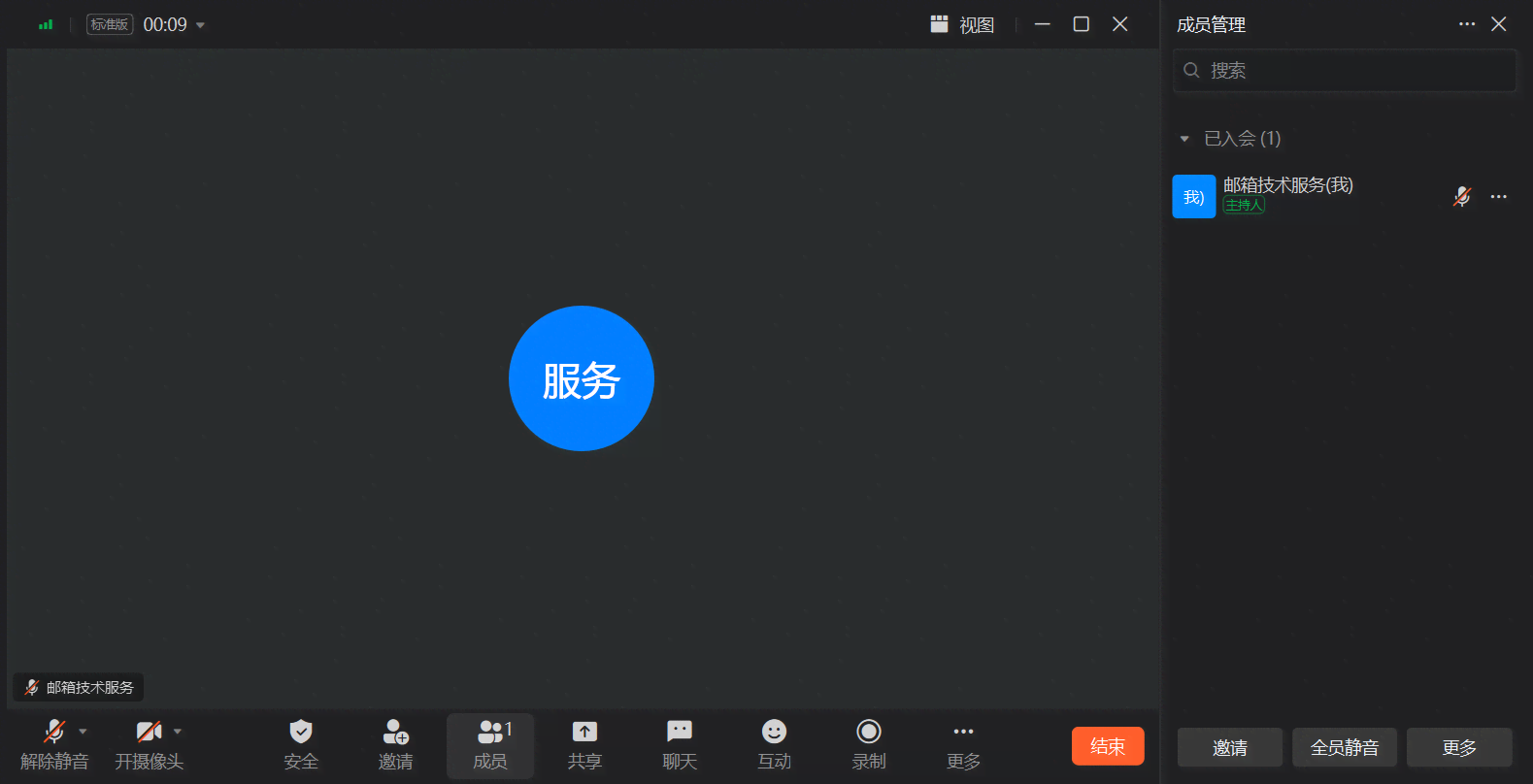
Task: Close the 成员管理 panel
Action: (1499, 24)
